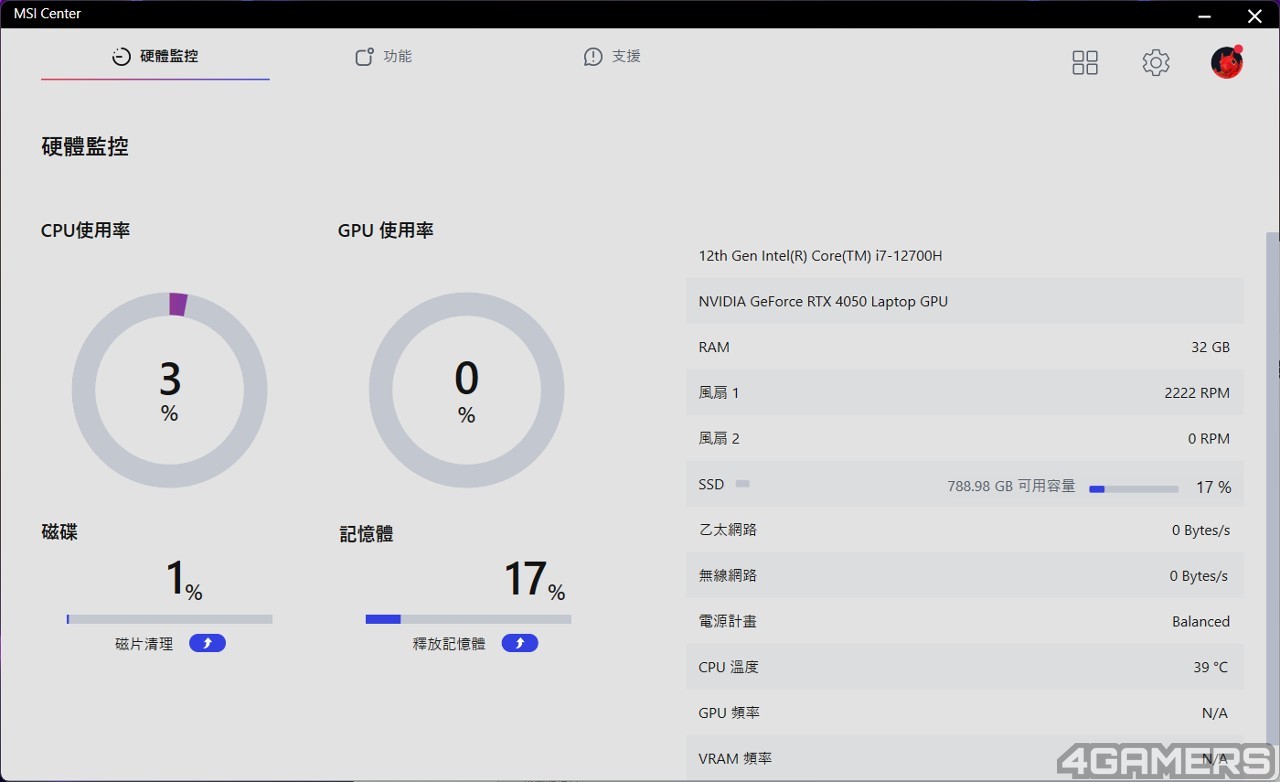Open the 支援 support tab

pos(612,56)
